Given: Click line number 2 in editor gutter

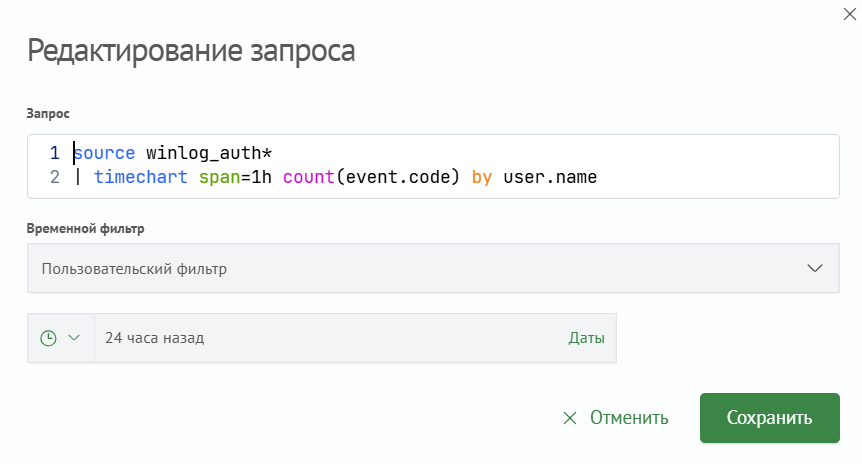Looking at the screenshot, I should (54, 177).
